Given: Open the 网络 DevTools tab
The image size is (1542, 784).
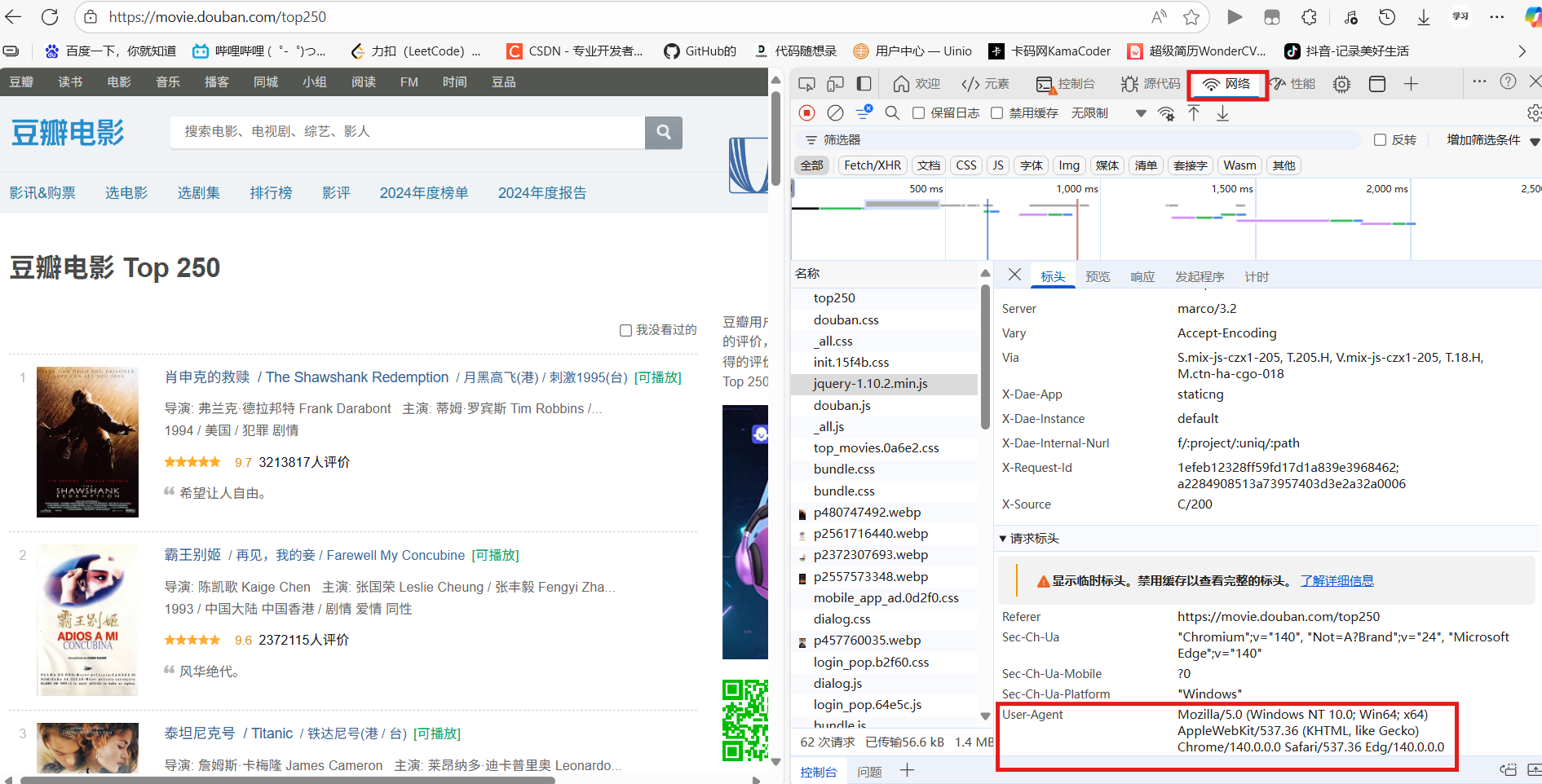Looking at the screenshot, I should pyautogui.click(x=1227, y=84).
